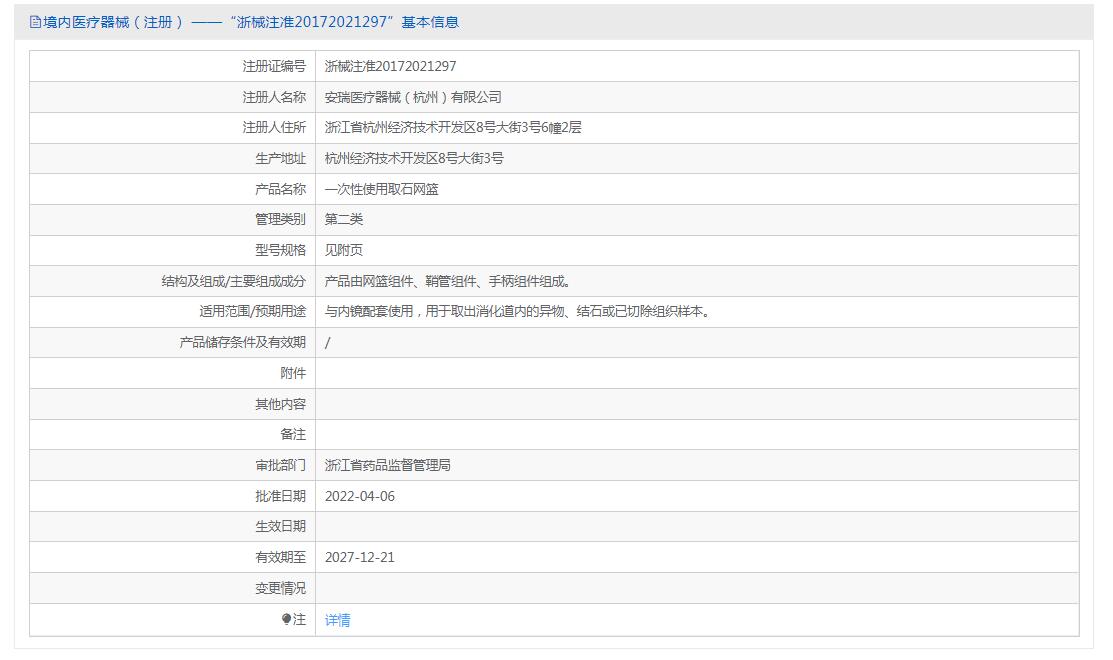Select the 见附页 value
The height and width of the screenshot is (660, 1113).
click(344, 250)
